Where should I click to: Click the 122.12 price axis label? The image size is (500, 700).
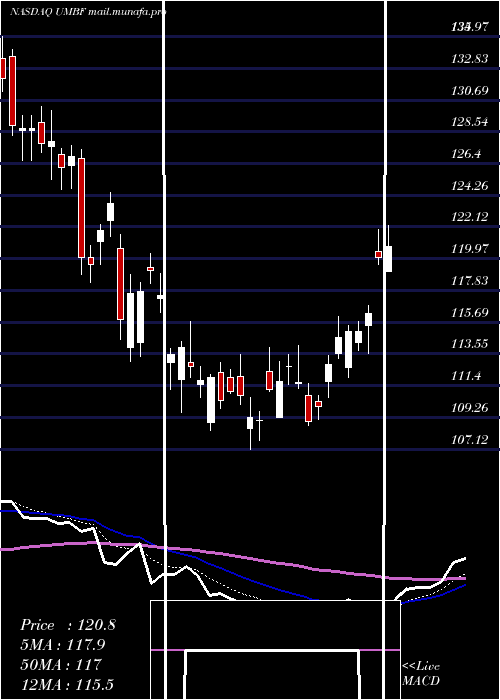[470, 217]
